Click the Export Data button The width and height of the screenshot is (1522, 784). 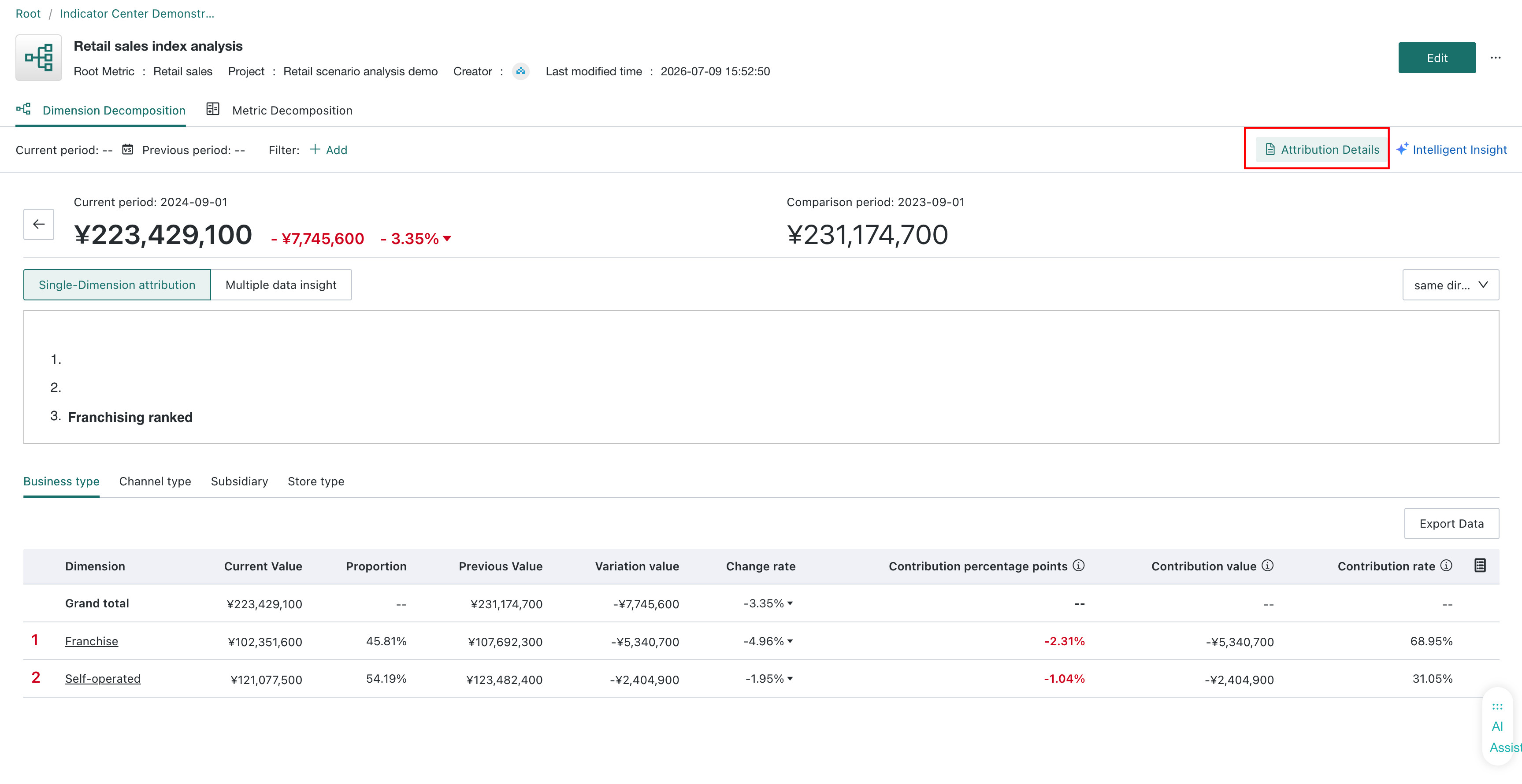(x=1451, y=524)
